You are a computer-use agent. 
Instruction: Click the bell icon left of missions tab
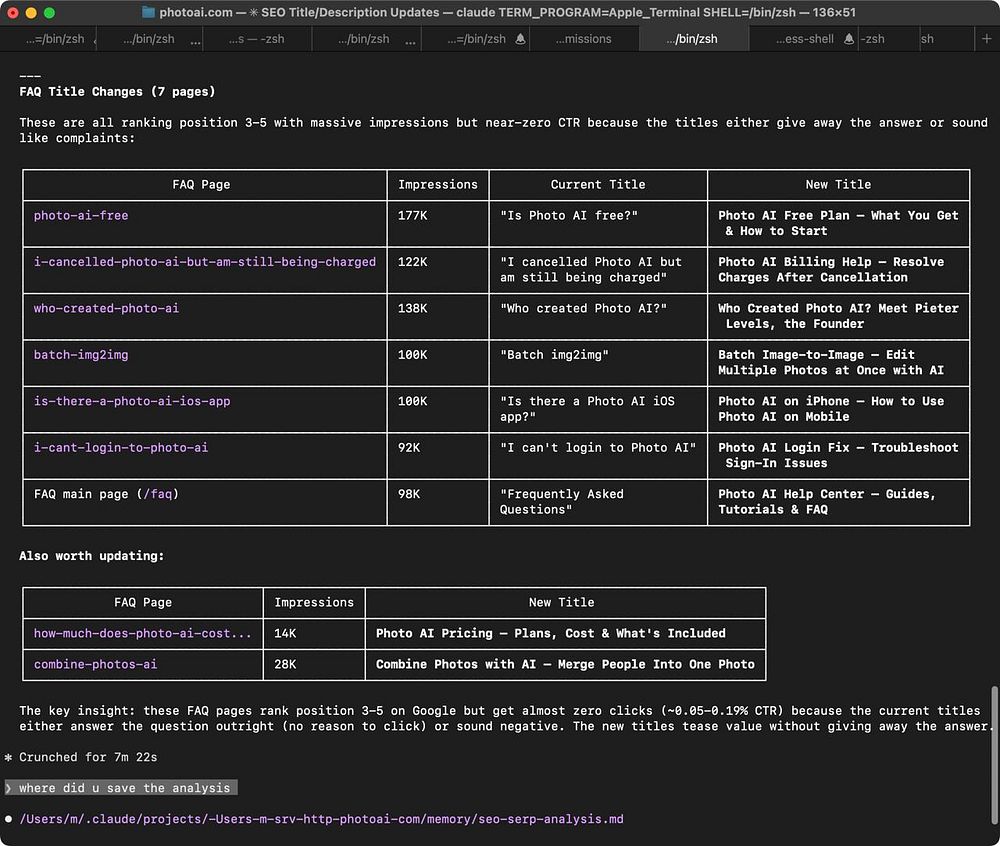coord(520,39)
